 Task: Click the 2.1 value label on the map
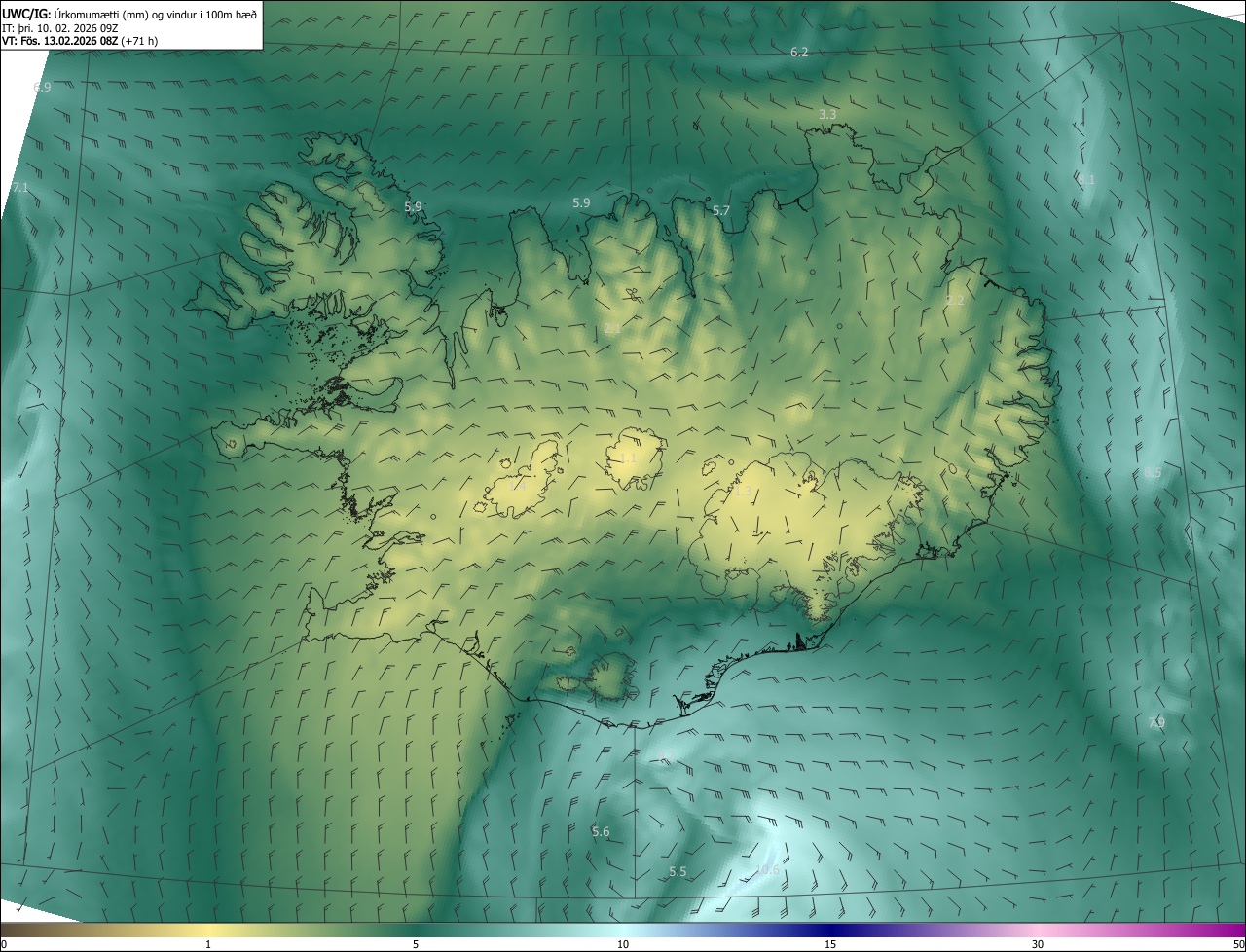[x=612, y=330]
